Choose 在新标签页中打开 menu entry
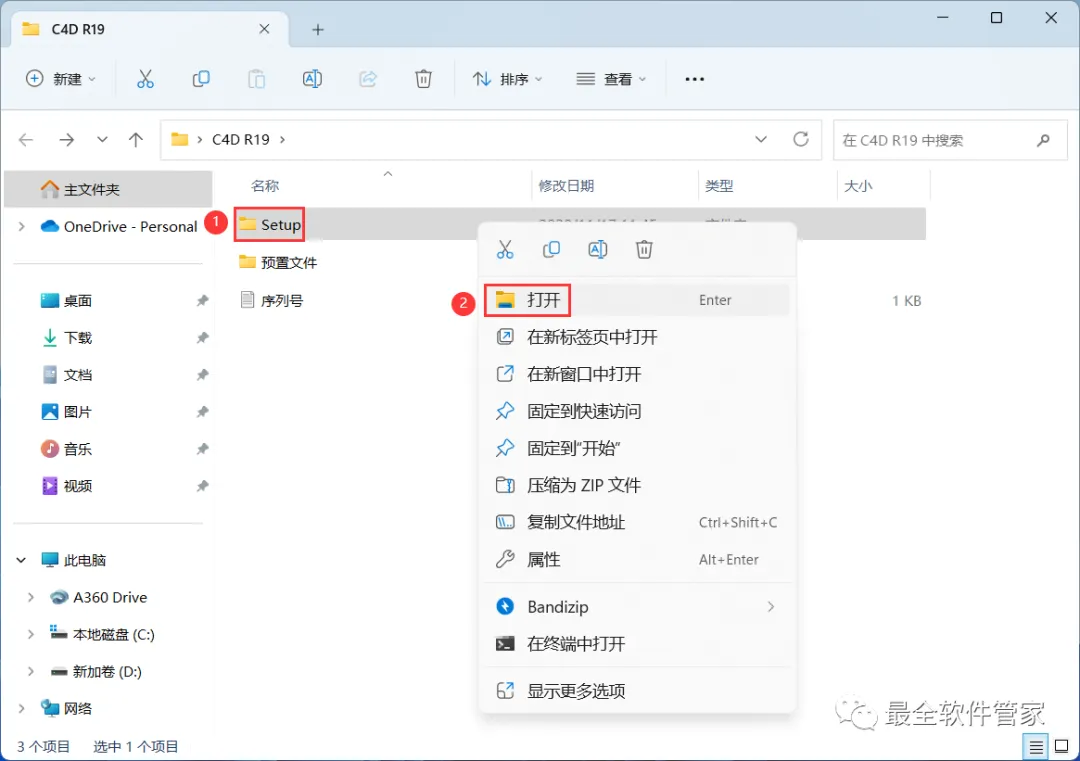This screenshot has width=1080, height=761. pyautogui.click(x=637, y=337)
